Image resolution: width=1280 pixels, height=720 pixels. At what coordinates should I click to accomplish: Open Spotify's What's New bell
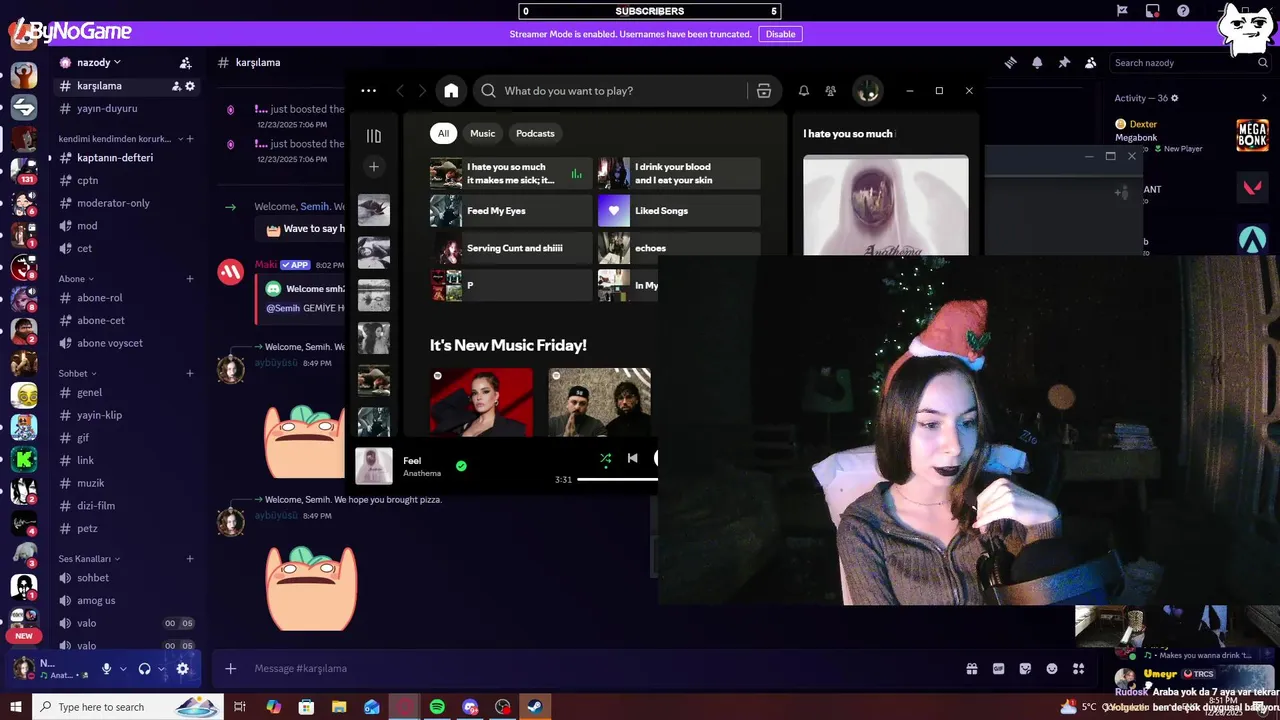pos(804,91)
